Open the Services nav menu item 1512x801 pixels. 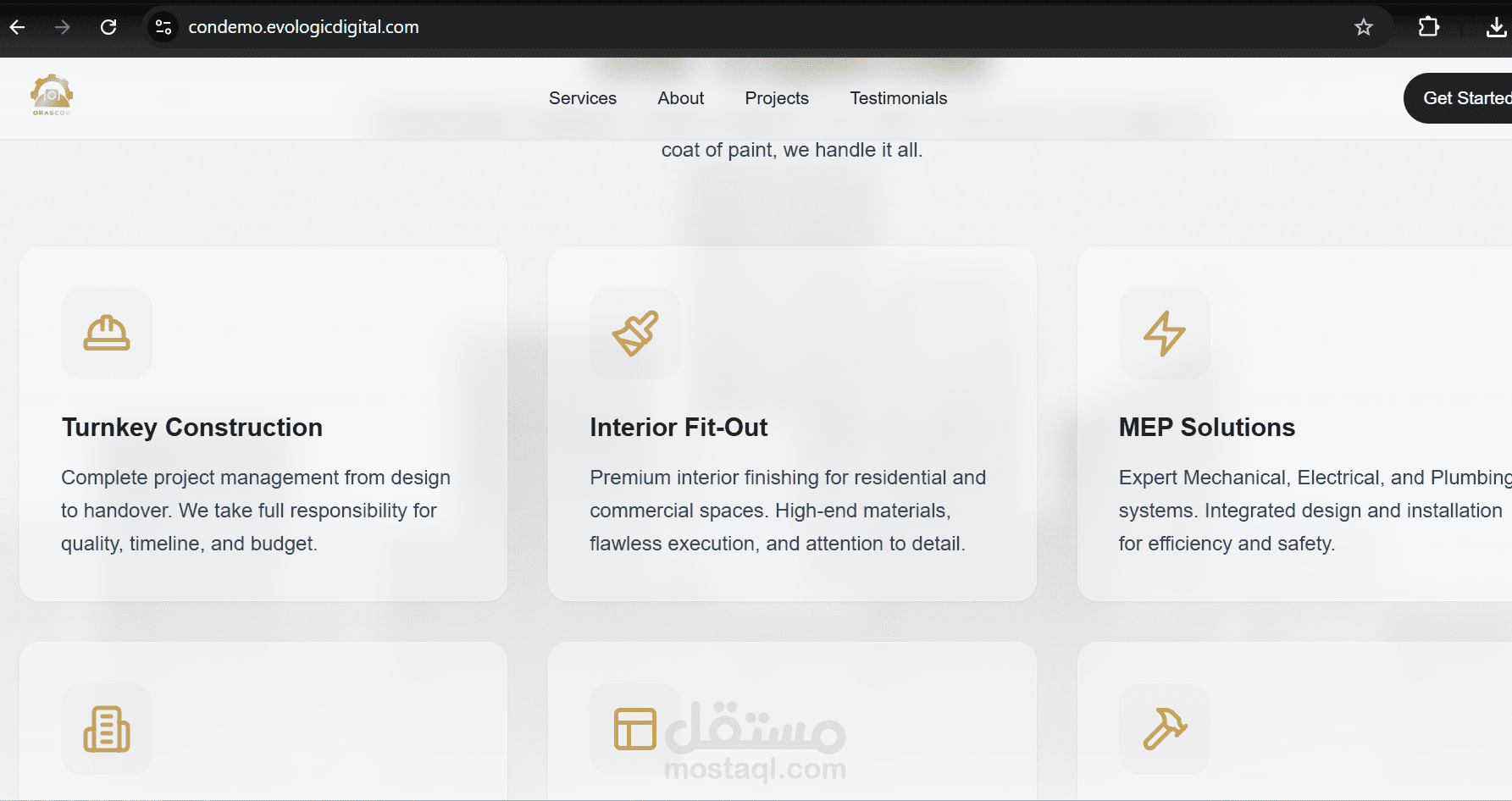(x=583, y=98)
